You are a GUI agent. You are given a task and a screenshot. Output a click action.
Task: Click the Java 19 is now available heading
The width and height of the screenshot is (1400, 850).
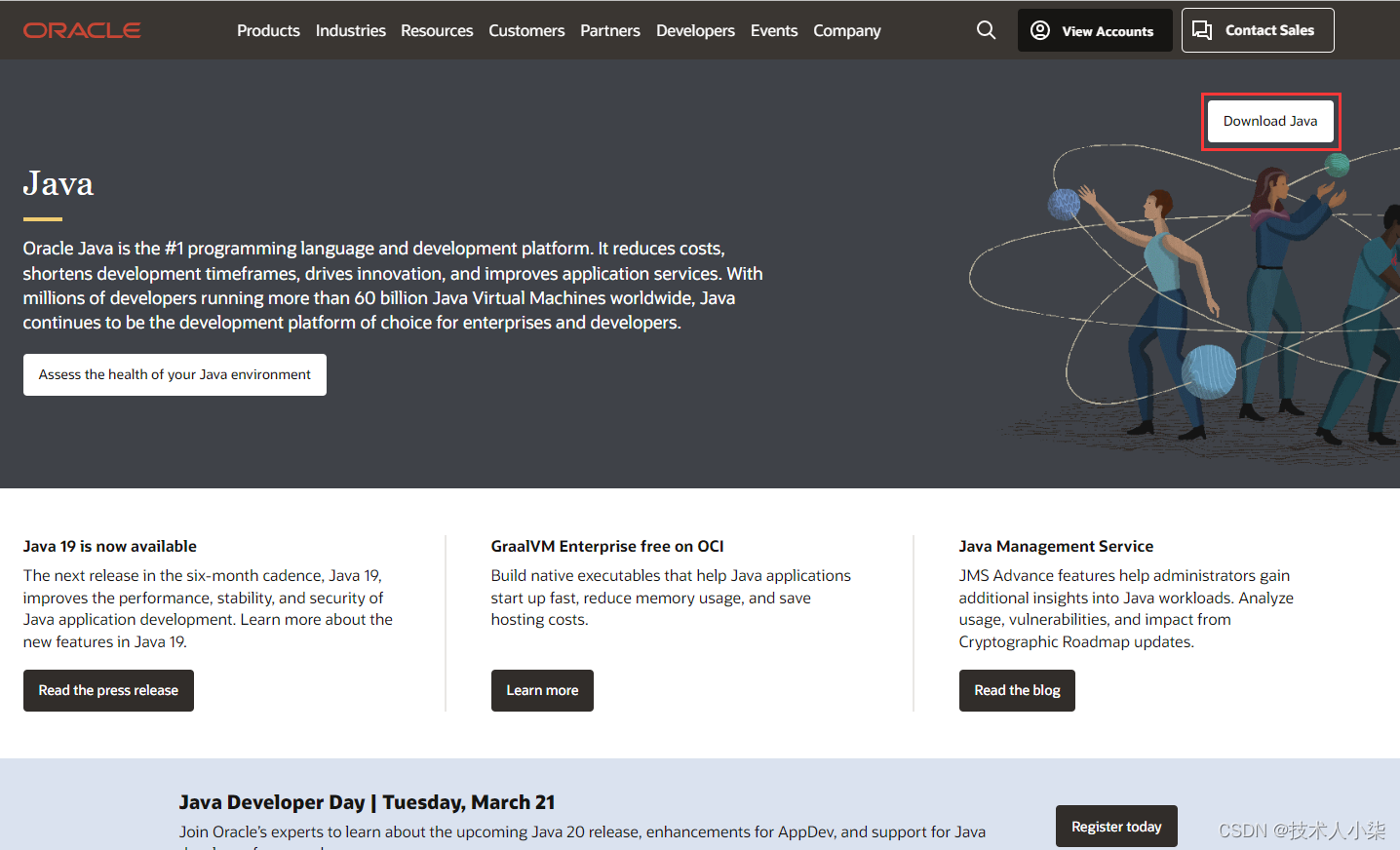coord(110,546)
